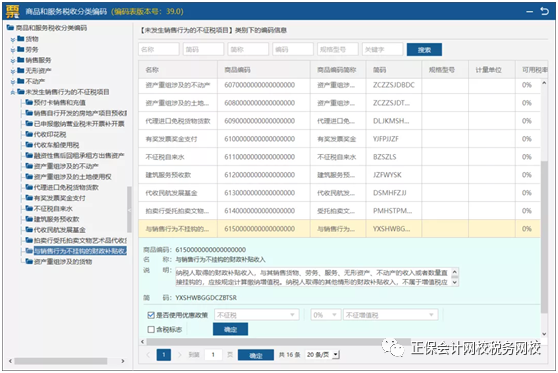Click the table vertical scrollbar thumb
The width and height of the screenshot is (558, 373).
point(544,236)
